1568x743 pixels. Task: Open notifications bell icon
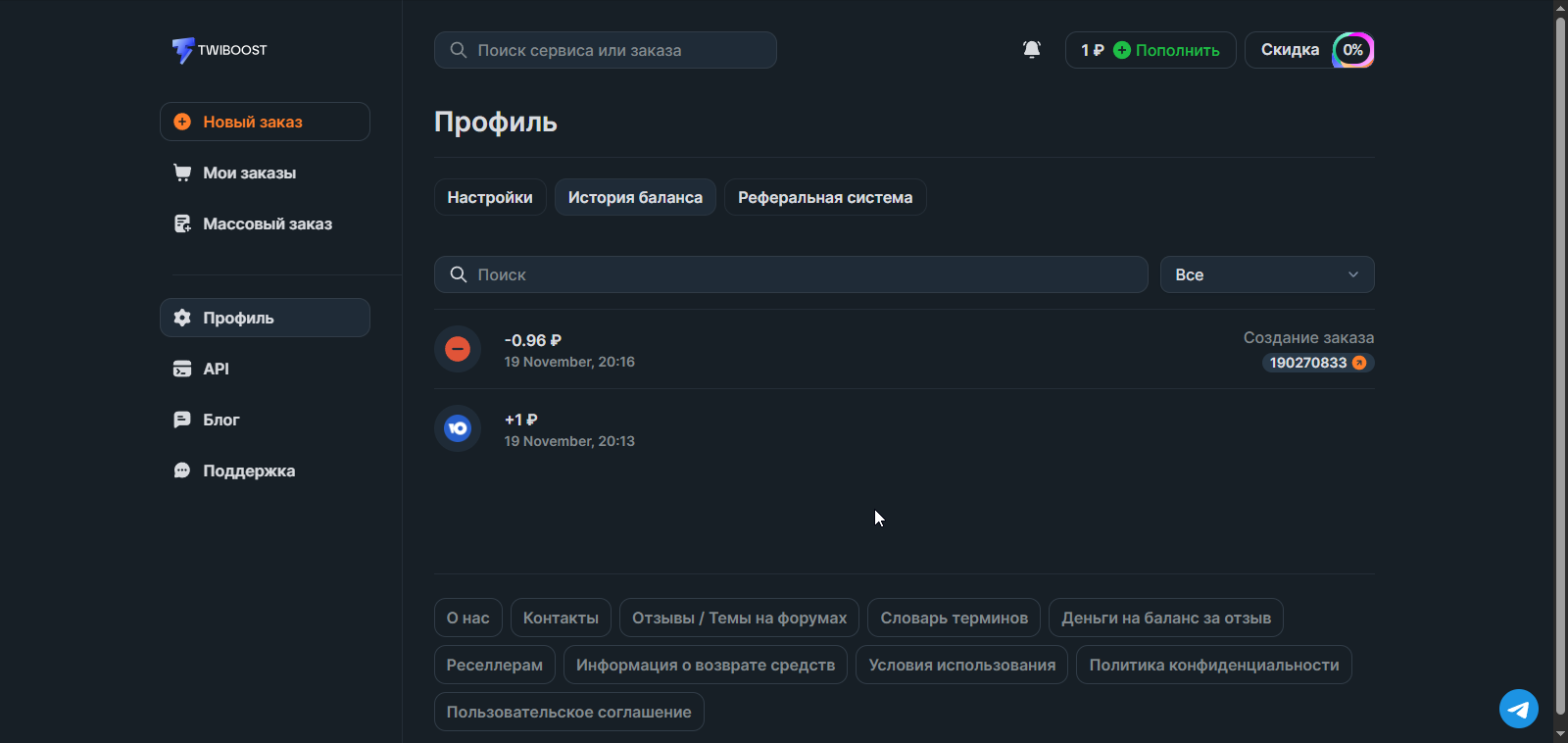click(1032, 50)
